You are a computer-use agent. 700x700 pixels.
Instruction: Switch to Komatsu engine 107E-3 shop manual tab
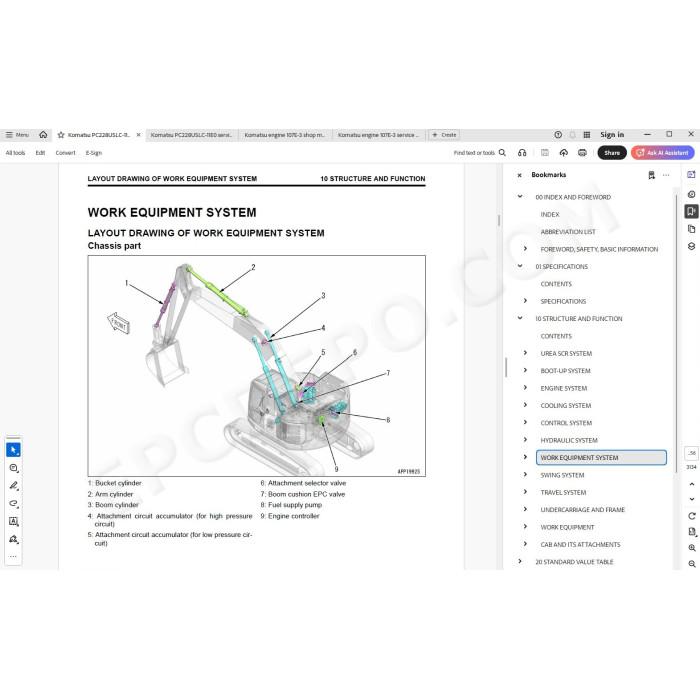(x=284, y=135)
